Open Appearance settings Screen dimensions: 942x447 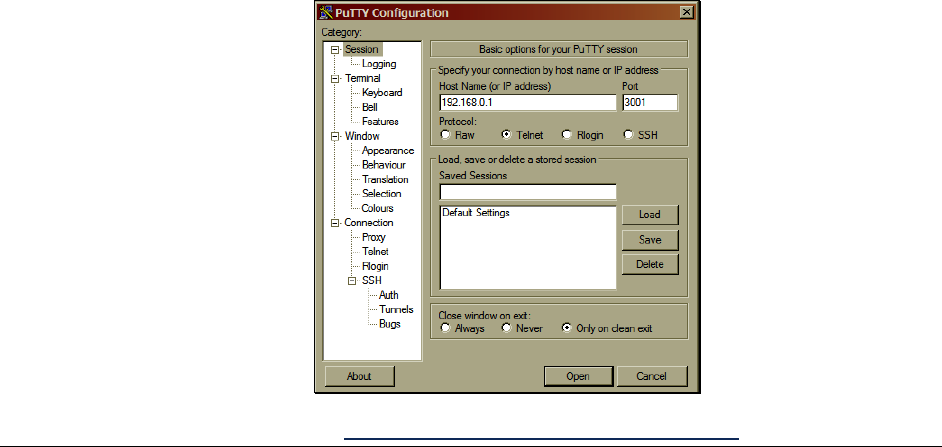pos(388,150)
